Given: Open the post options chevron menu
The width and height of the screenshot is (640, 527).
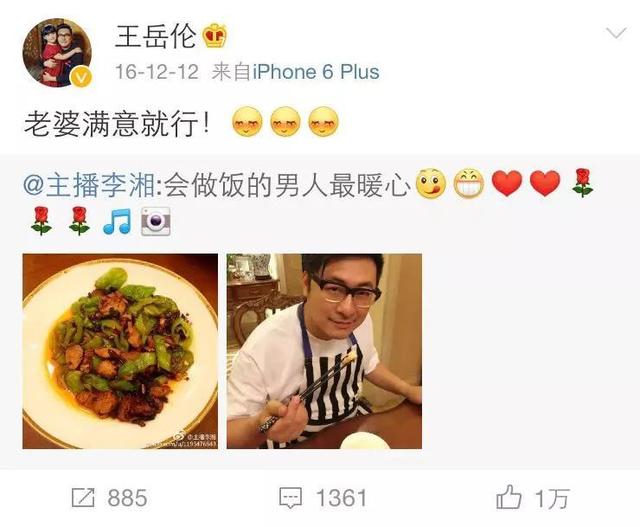Looking at the screenshot, I should (616, 33).
